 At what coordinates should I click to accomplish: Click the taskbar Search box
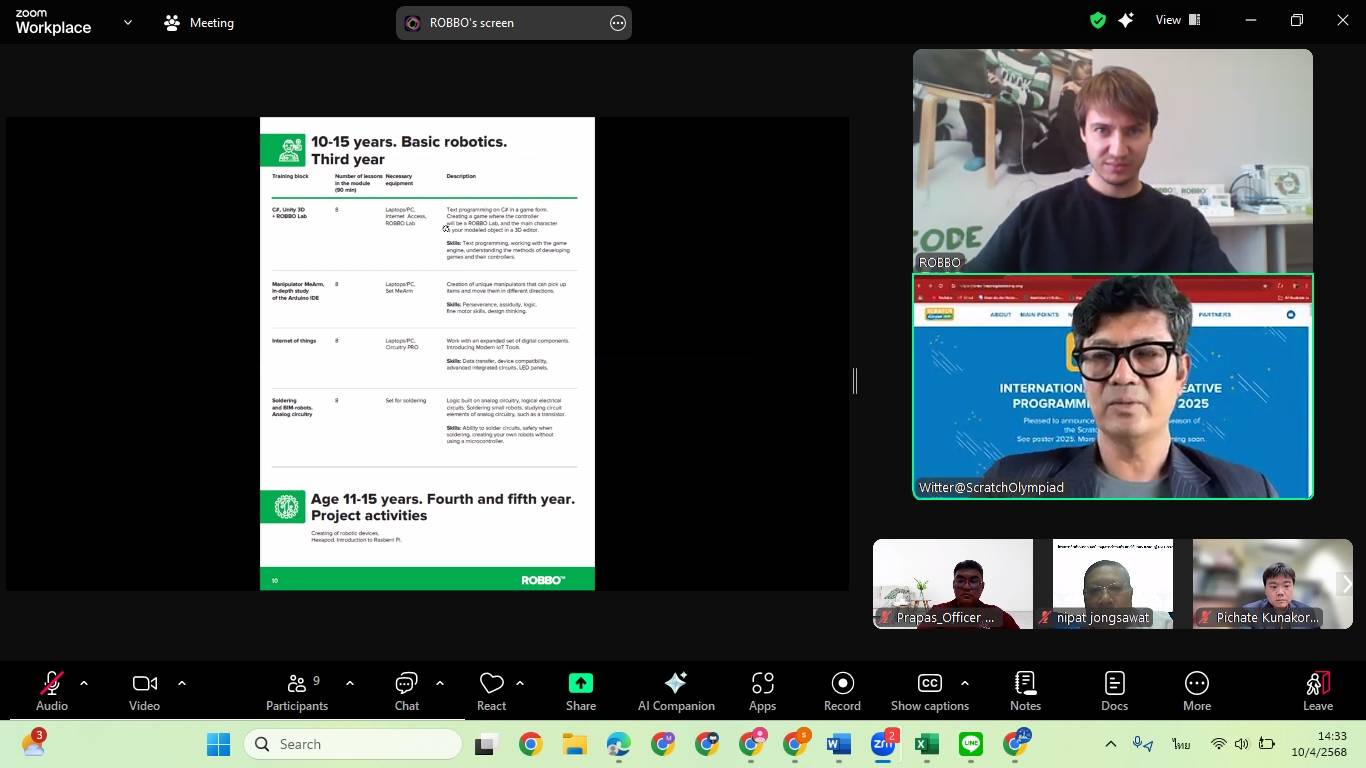point(352,744)
